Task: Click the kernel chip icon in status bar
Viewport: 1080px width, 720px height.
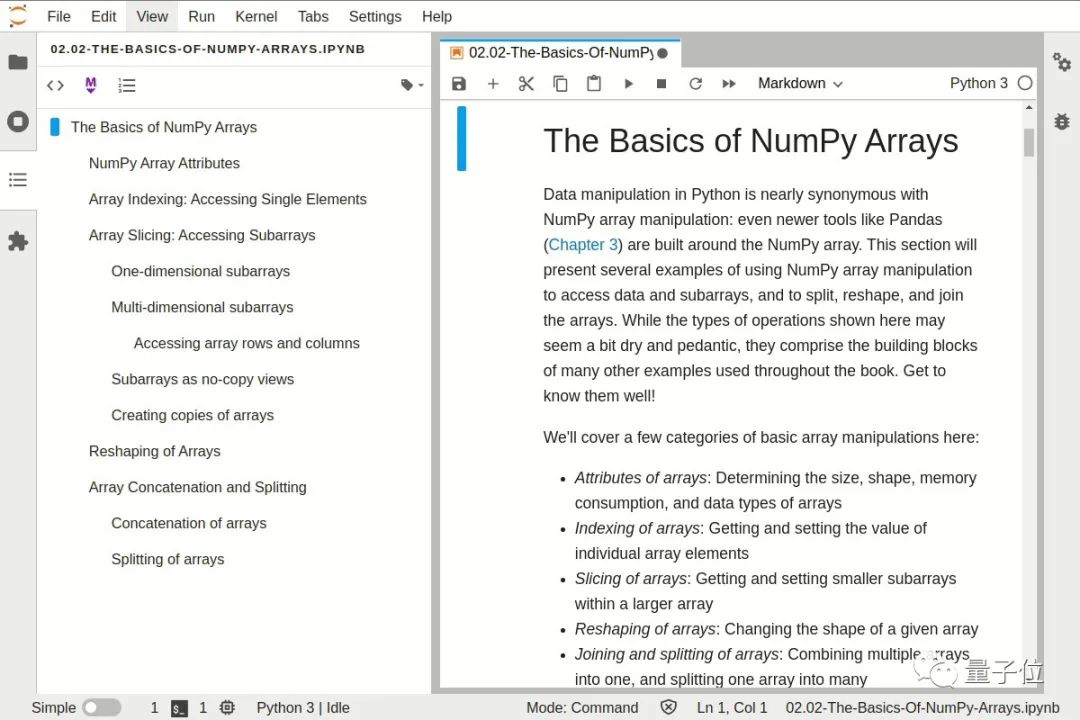Action: tap(227, 708)
